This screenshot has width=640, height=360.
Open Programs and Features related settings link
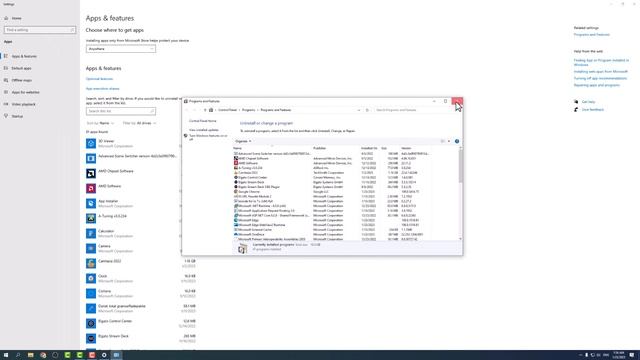tap(591, 35)
